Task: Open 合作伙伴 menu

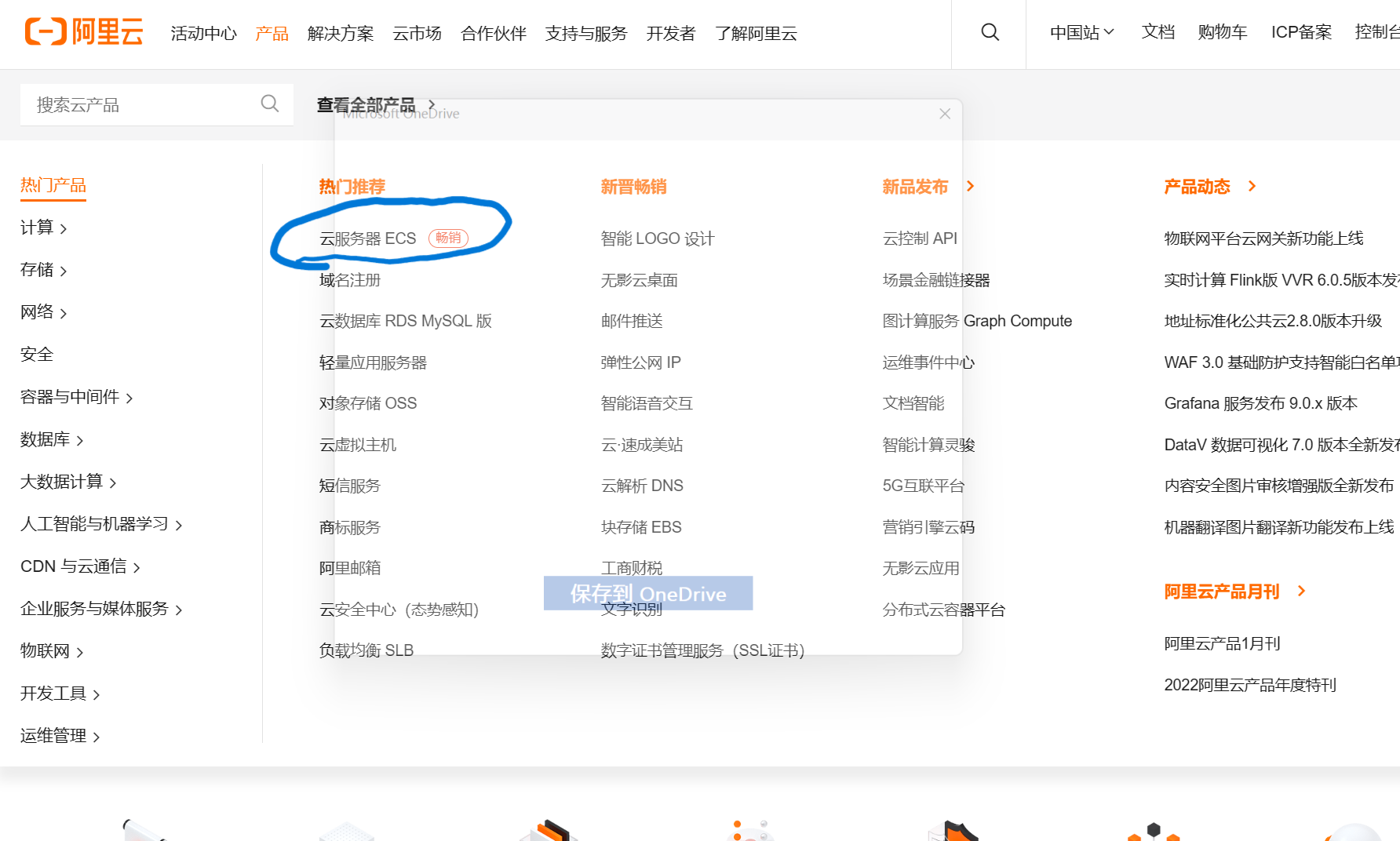Action: point(494,33)
